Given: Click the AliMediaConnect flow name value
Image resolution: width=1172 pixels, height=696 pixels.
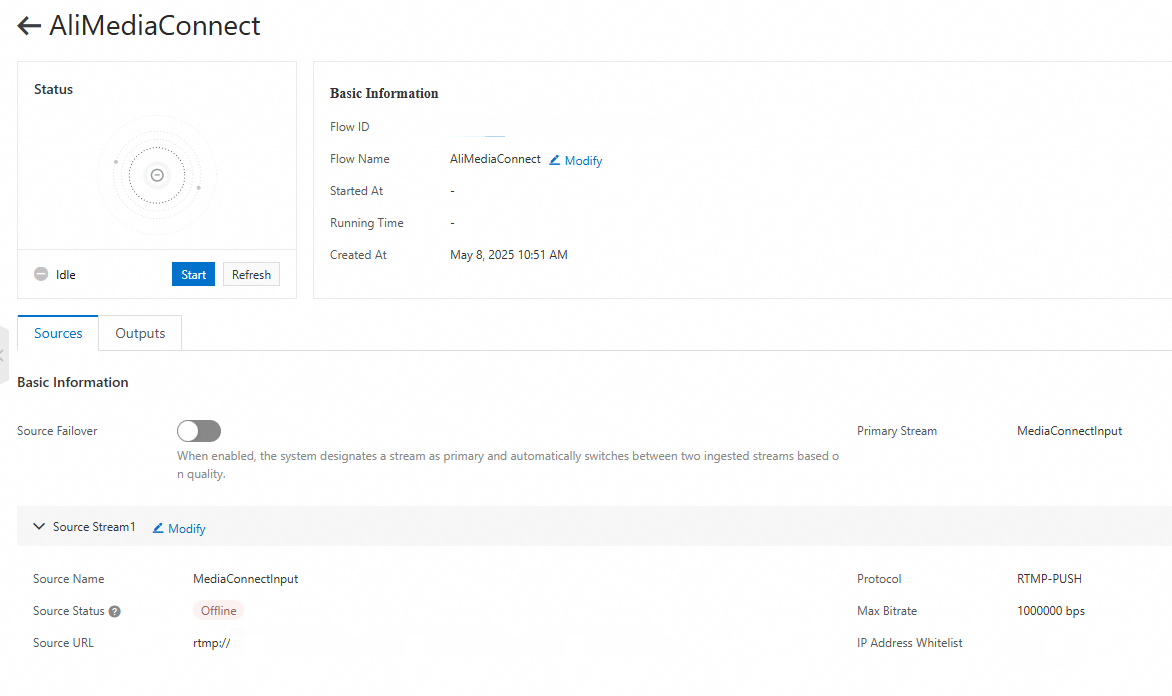Looking at the screenshot, I should [495, 159].
